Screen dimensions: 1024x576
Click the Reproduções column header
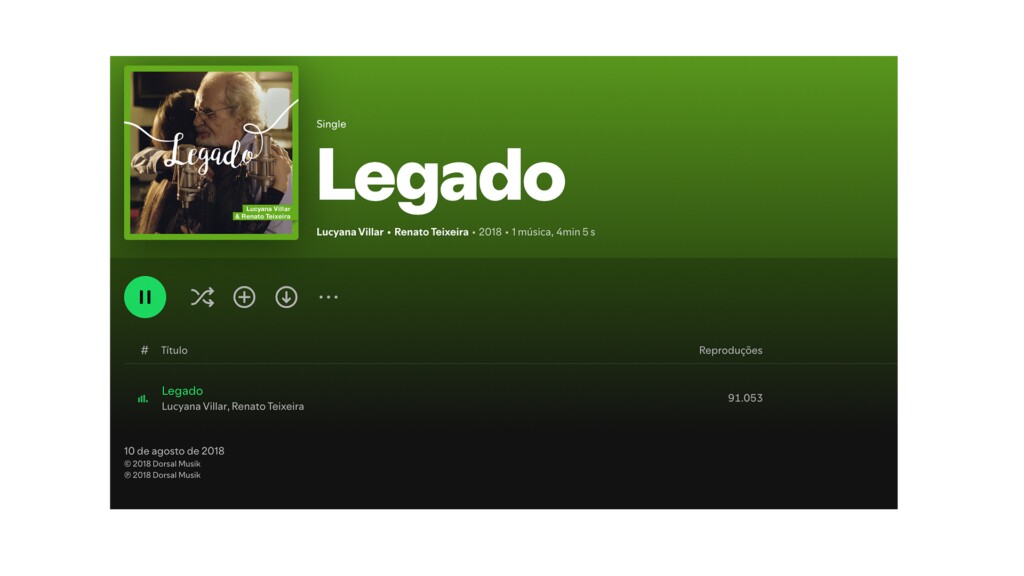pos(731,350)
